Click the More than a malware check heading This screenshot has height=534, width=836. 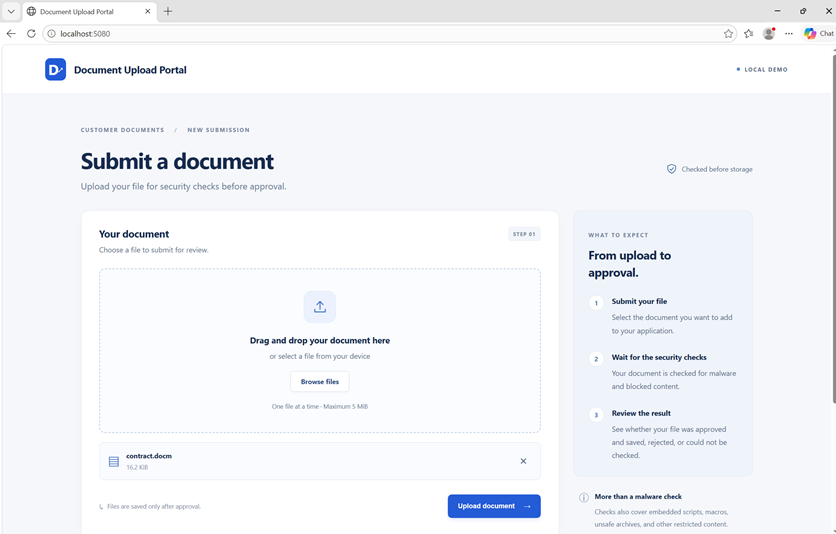click(x=638, y=496)
